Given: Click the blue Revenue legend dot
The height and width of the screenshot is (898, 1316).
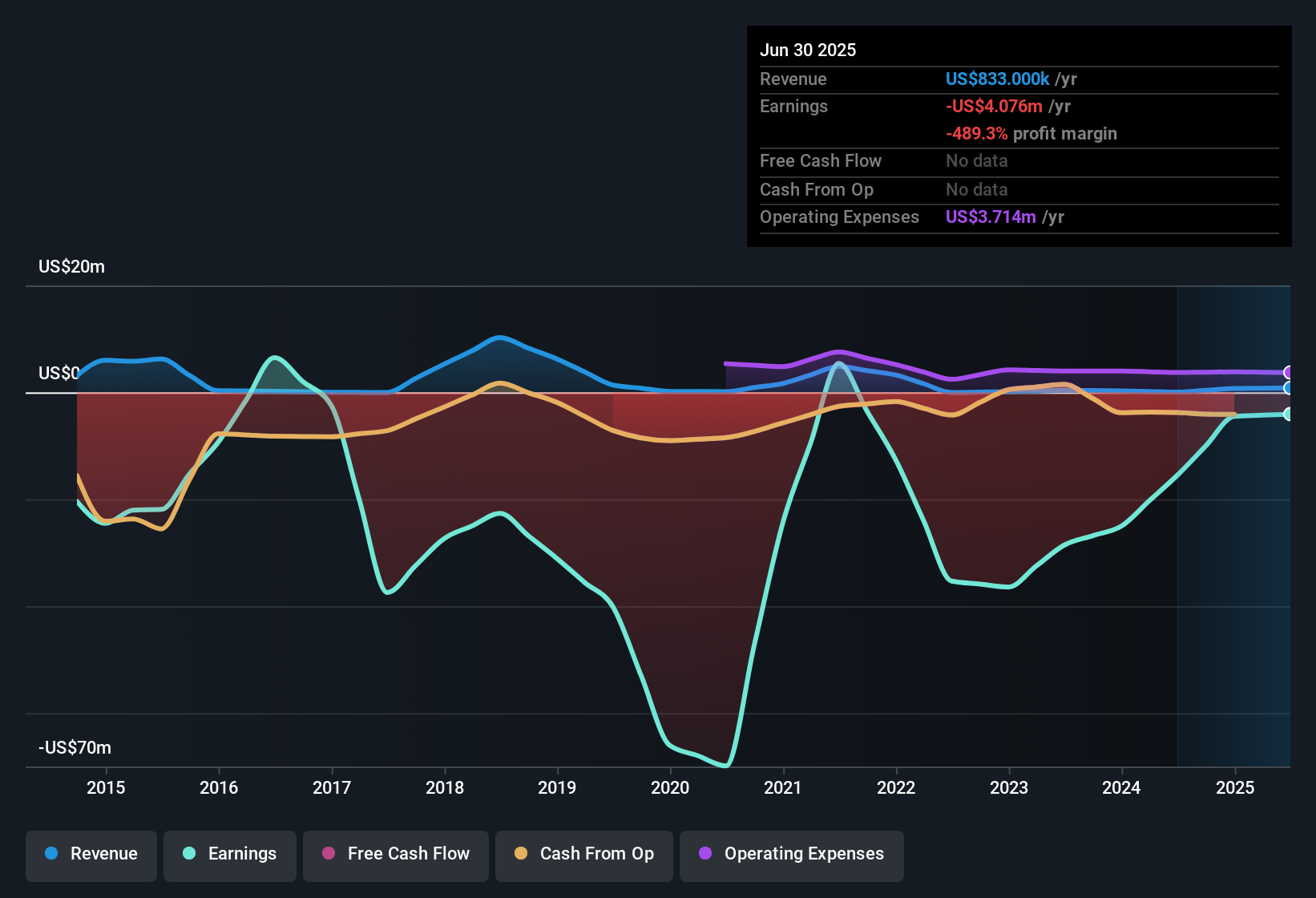Looking at the screenshot, I should click(x=51, y=854).
